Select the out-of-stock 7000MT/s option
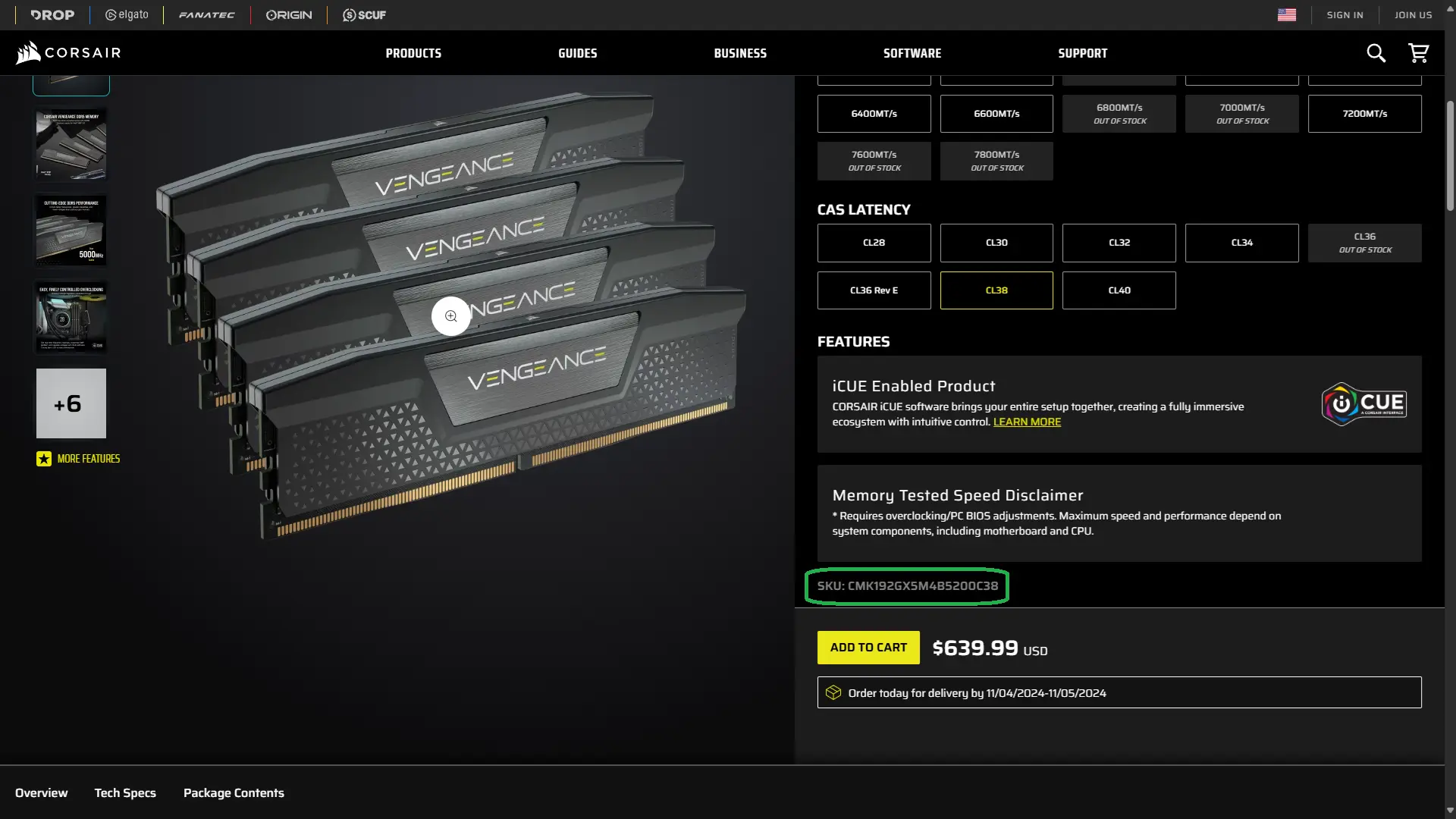This screenshot has width=1456, height=819. (x=1242, y=114)
